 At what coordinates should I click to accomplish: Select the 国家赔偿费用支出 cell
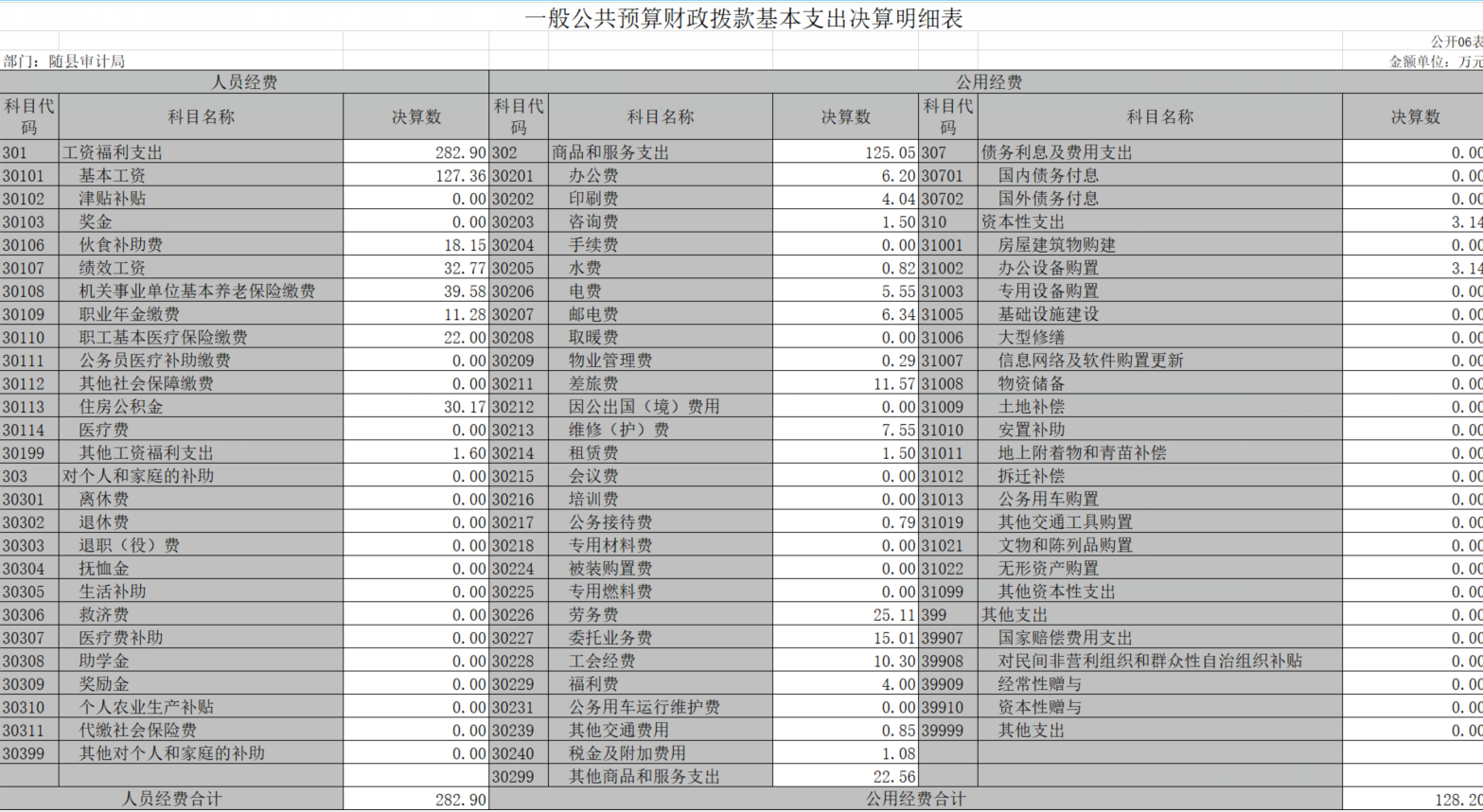click(x=1160, y=638)
